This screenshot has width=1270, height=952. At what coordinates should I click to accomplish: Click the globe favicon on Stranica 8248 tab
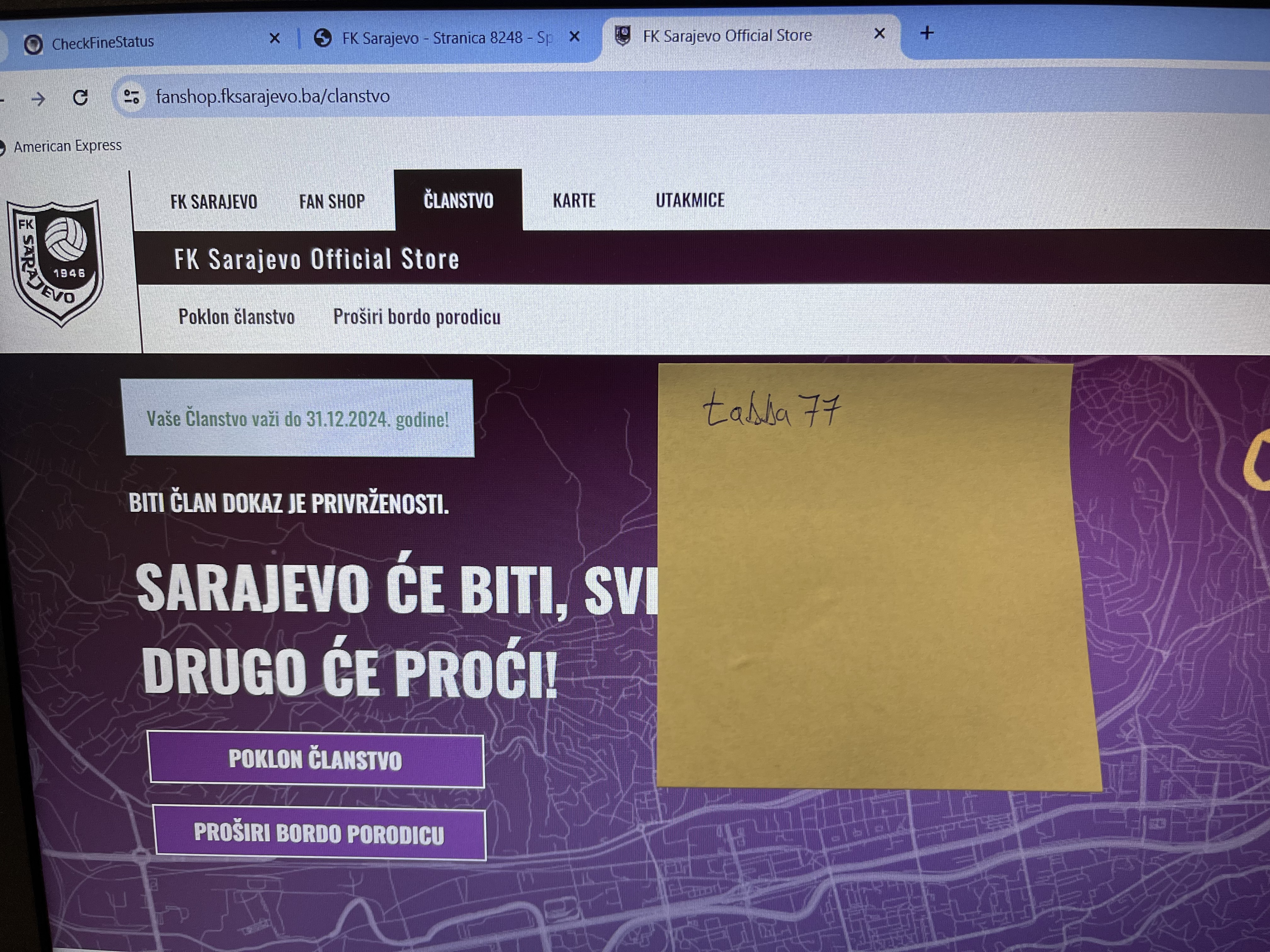tap(323, 38)
